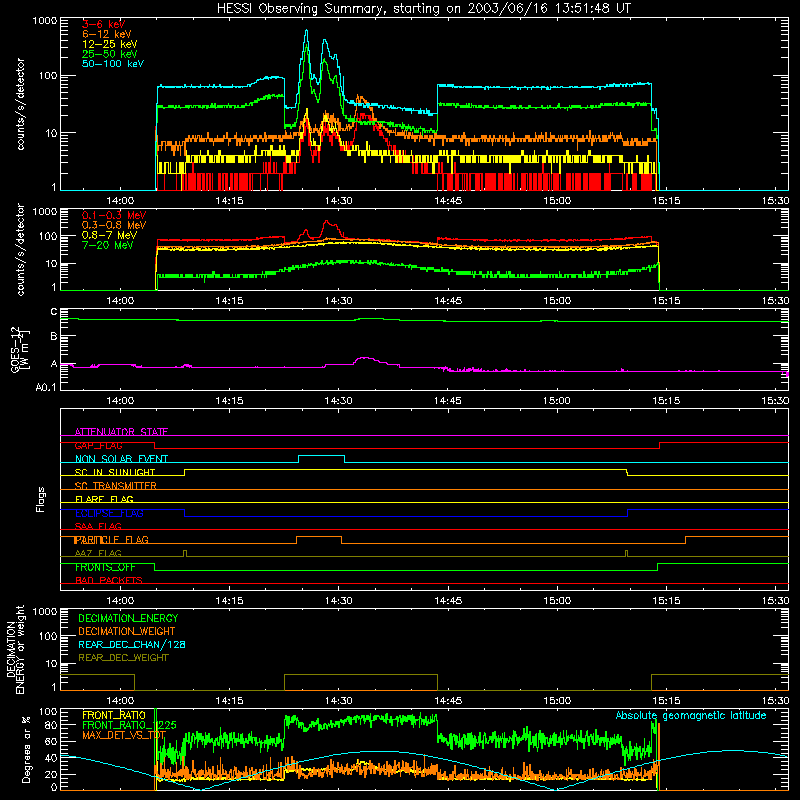
Task: Select the yellow "12-25 keV" legend label
Action: [x=110, y=44]
